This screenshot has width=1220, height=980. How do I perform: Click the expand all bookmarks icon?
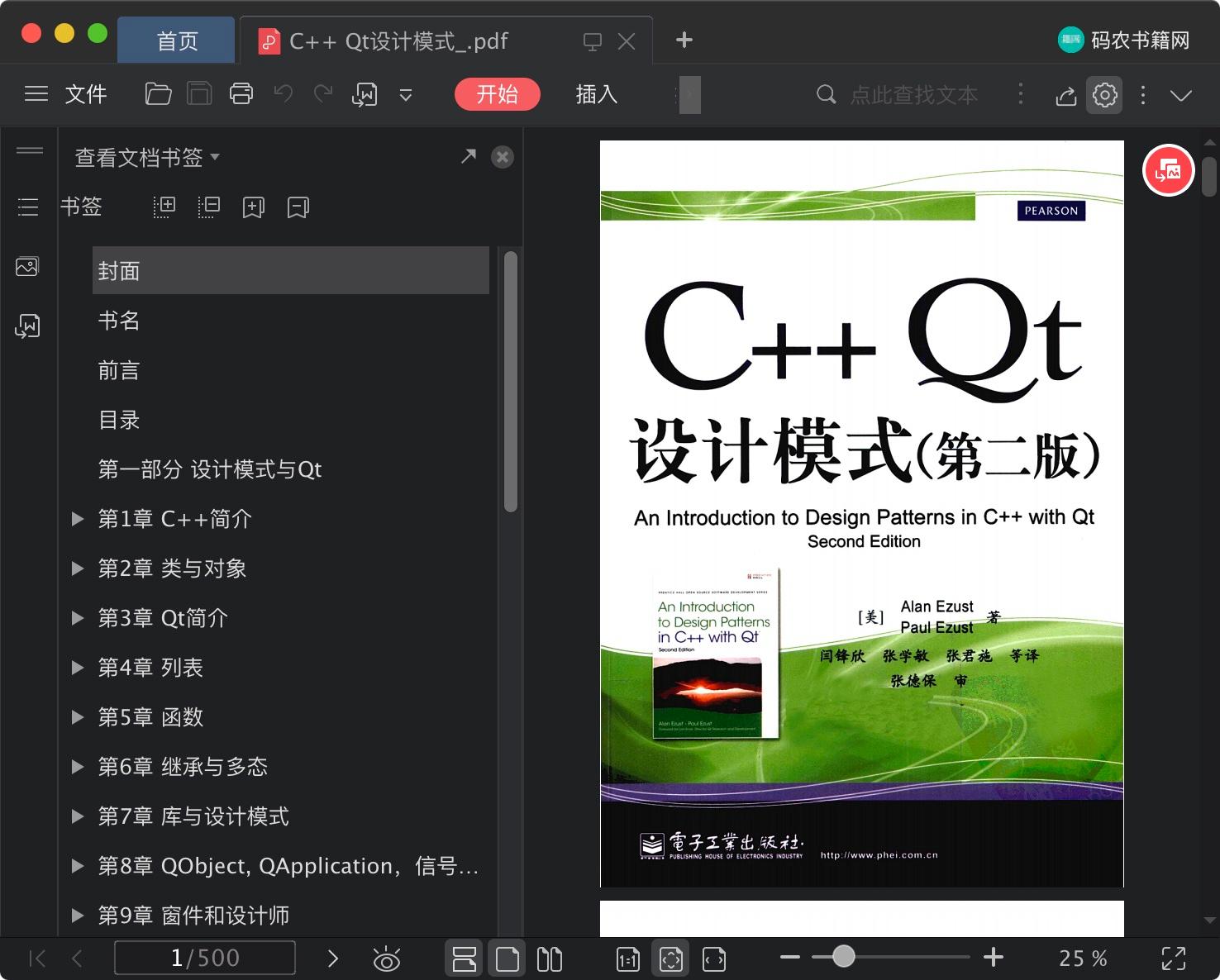(164, 207)
